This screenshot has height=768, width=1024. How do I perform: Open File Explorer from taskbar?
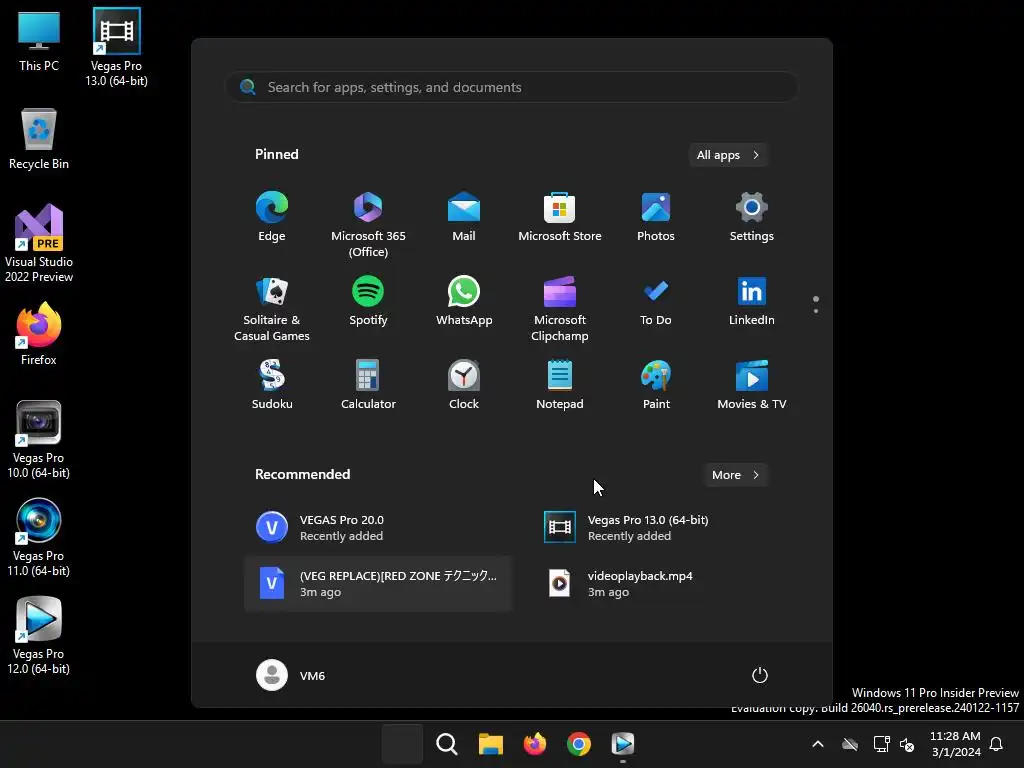[490, 744]
